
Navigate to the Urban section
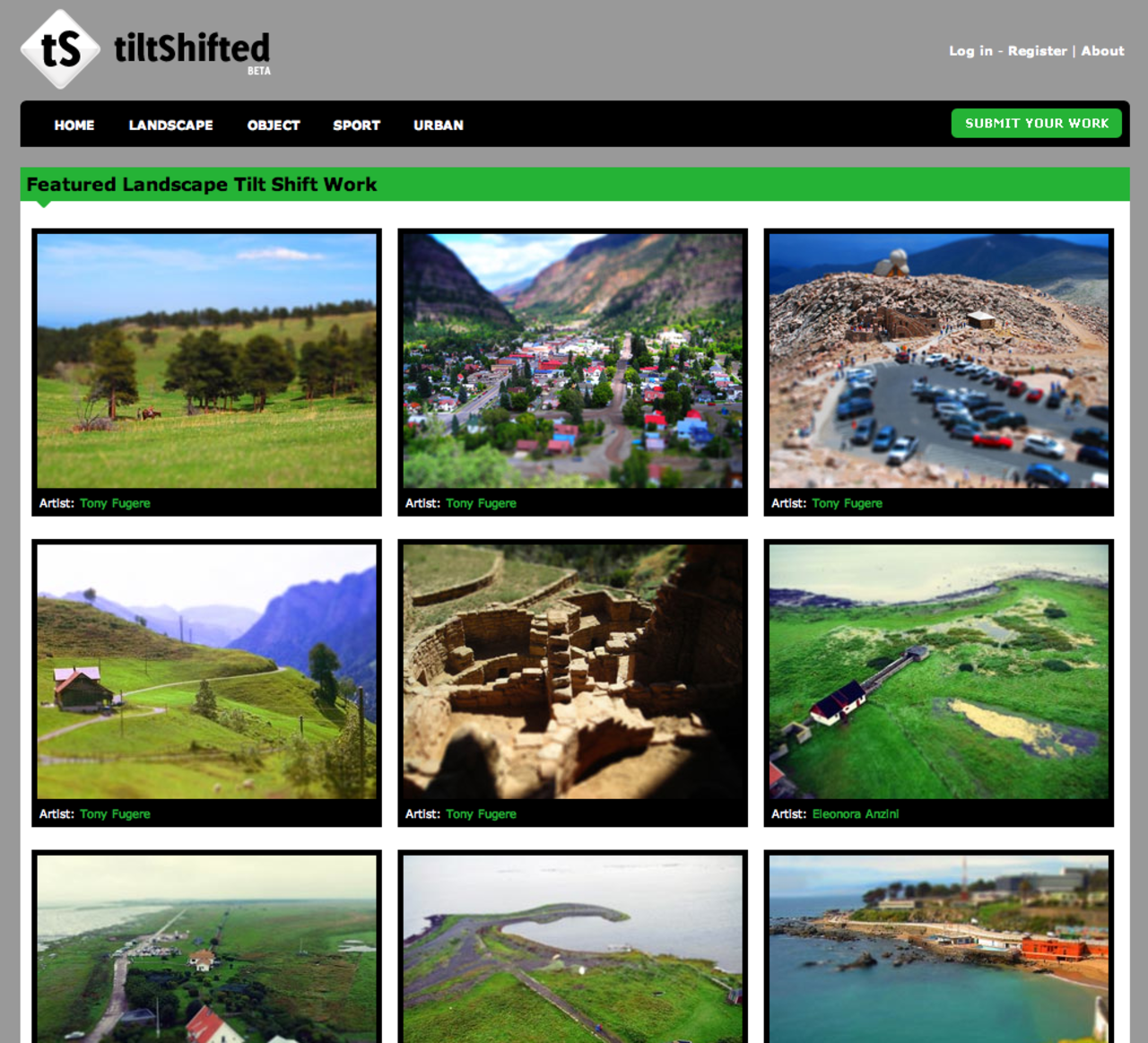pyautogui.click(x=438, y=126)
